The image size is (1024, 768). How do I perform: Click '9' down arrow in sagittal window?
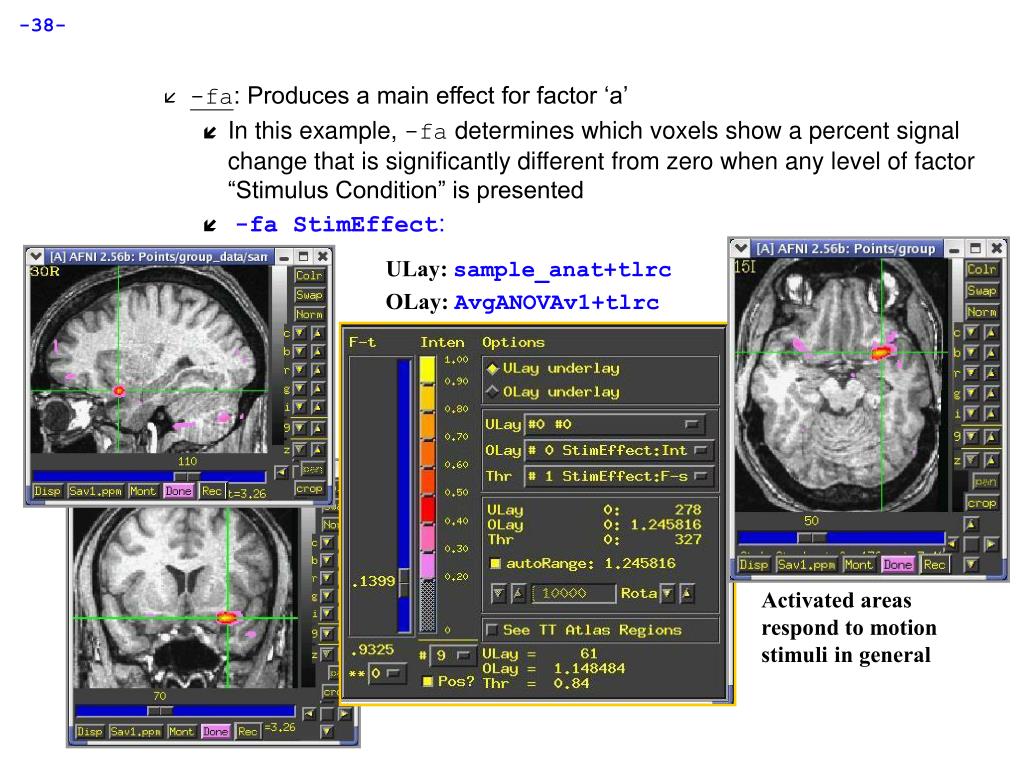tap(300, 428)
